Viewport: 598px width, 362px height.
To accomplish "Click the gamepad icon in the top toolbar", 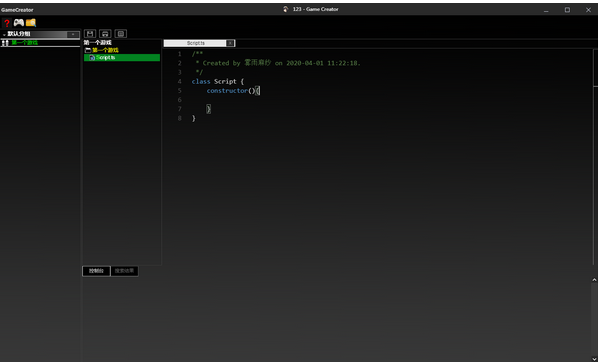I will pyautogui.click(x=19, y=23).
